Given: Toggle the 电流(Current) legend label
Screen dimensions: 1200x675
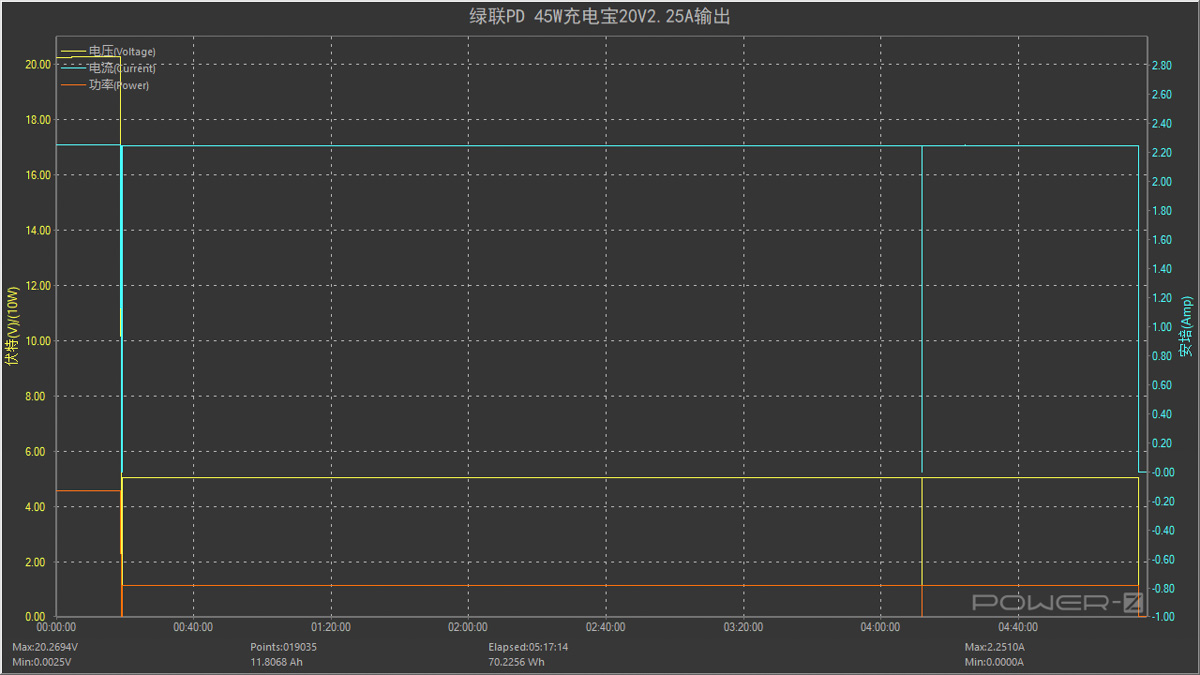Looking at the screenshot, I should tap(122, 68).
